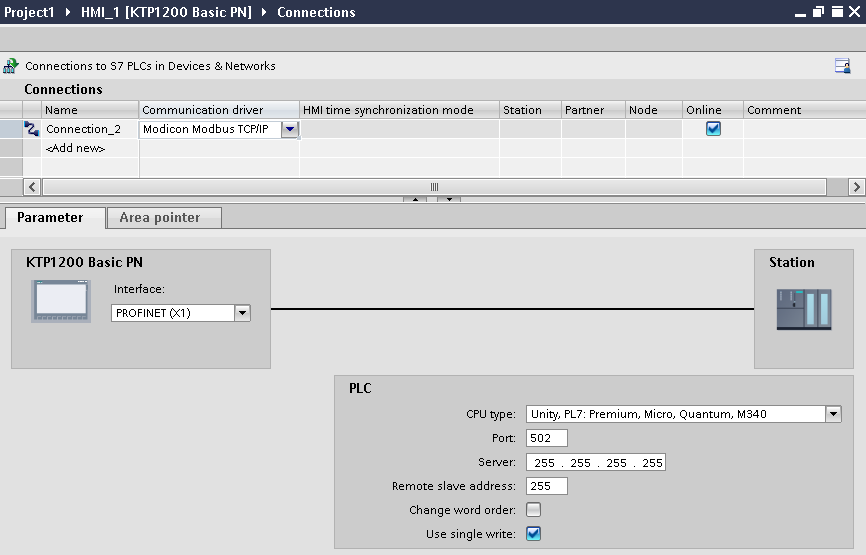Click the Port input field

pyautogui.click(x=545, y=438)
